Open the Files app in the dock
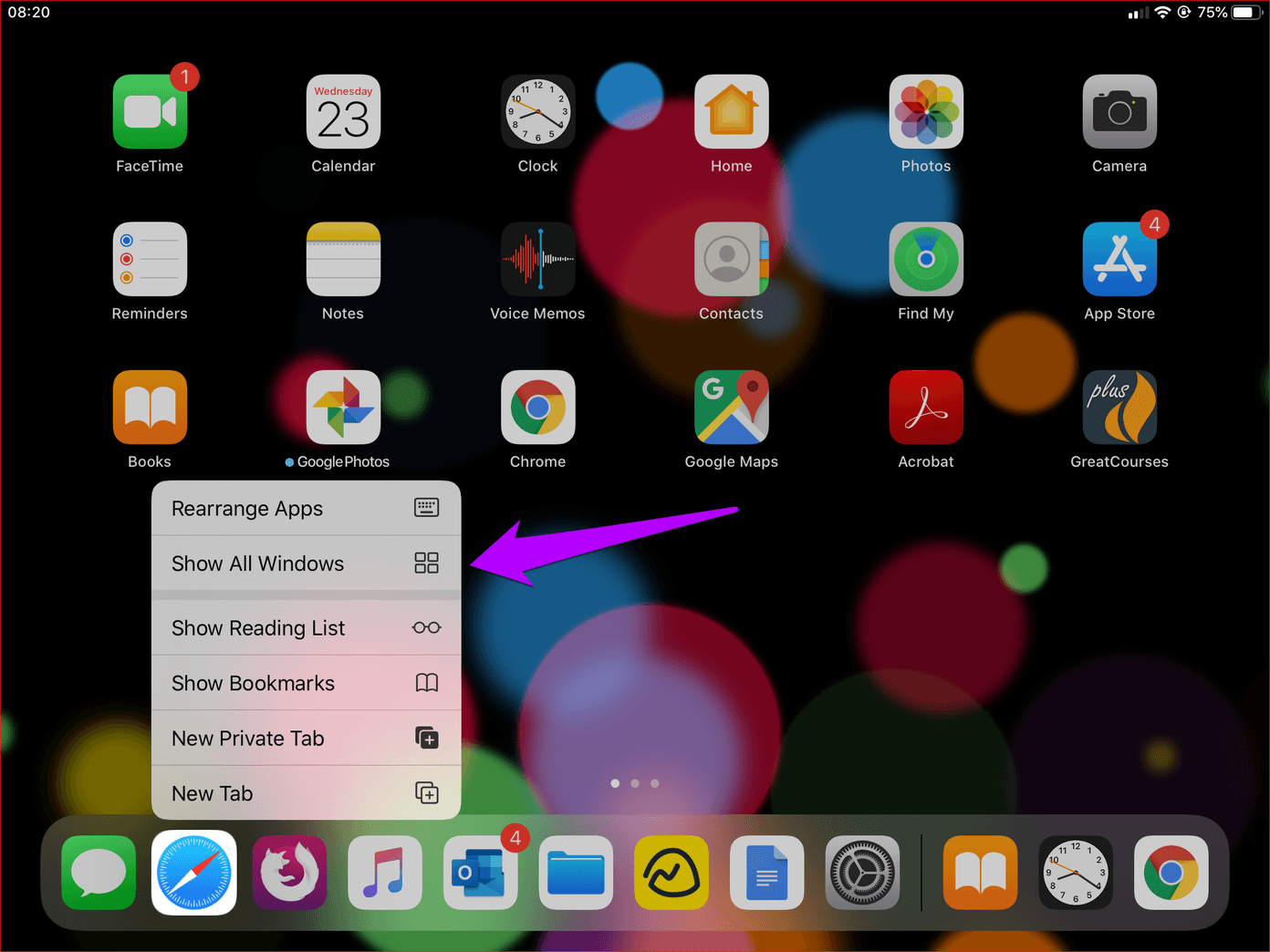Viewport: 1270px width, 952px height. 576,873
